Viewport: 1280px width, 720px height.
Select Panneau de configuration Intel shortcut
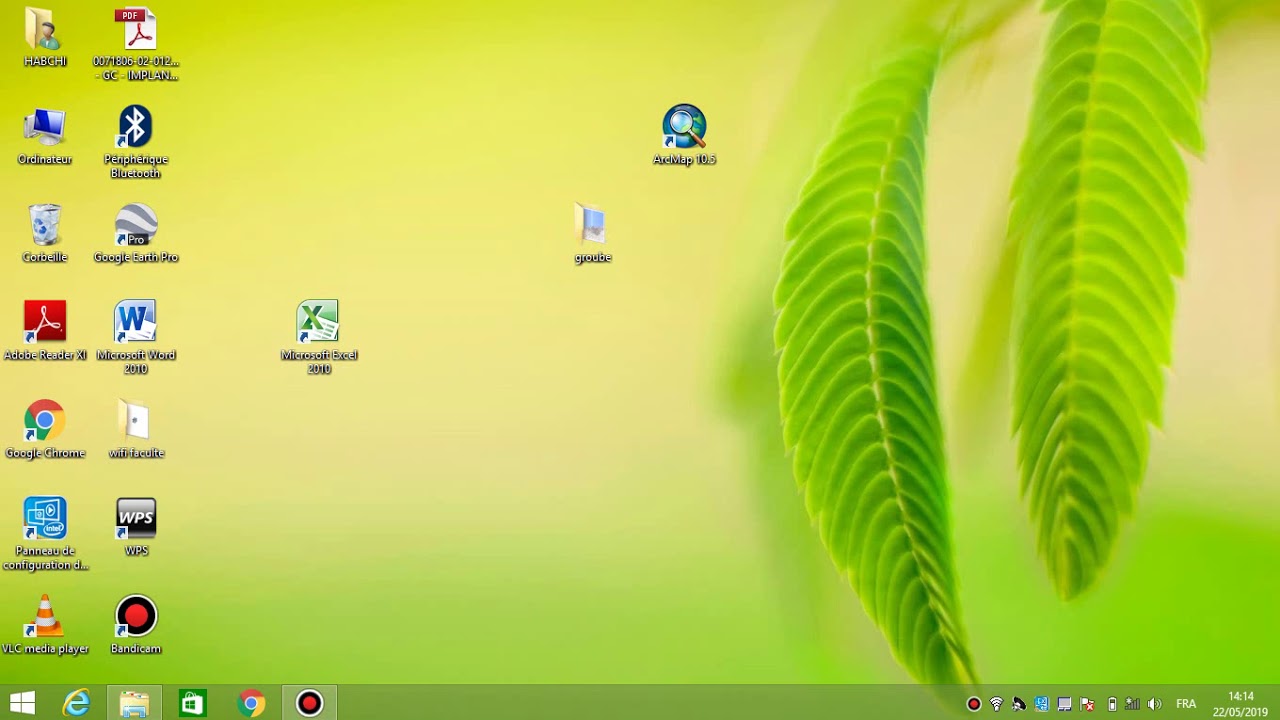[45, 535]
